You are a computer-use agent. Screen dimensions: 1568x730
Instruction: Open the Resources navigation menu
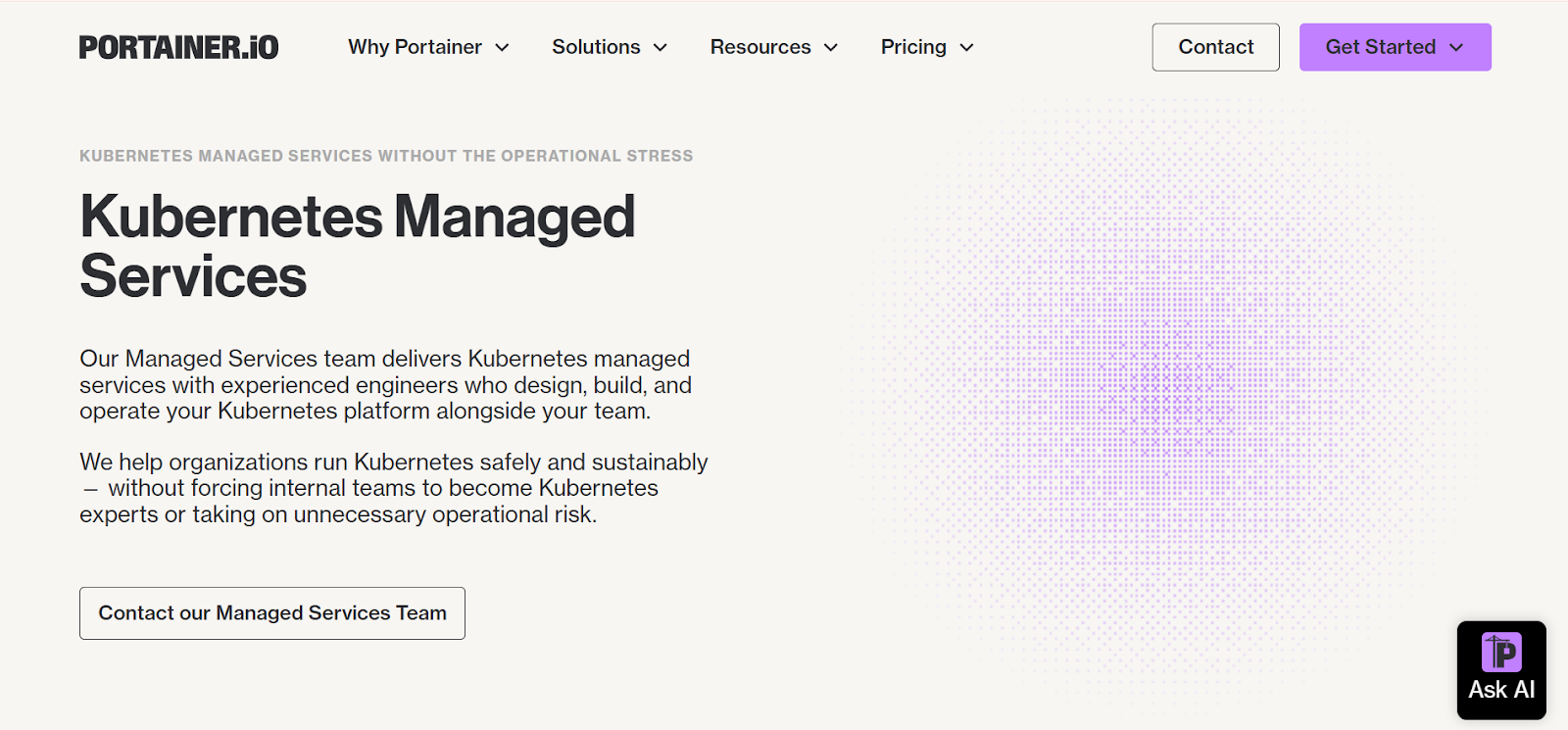pos(774,47)
